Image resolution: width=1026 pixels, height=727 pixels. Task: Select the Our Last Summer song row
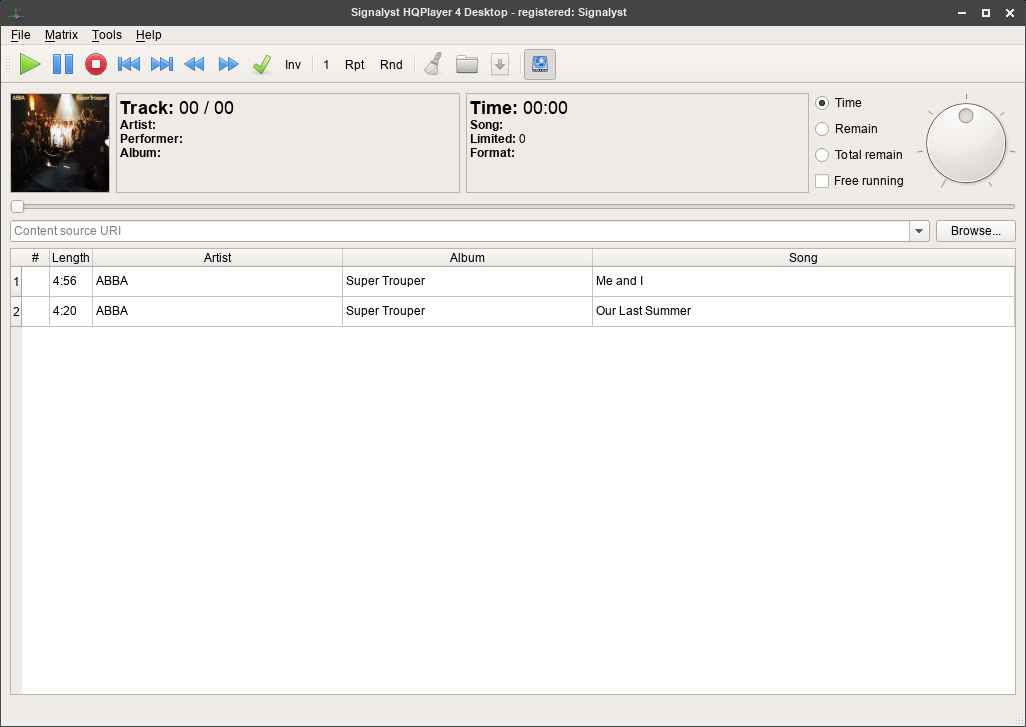click(x=643, y=311)
